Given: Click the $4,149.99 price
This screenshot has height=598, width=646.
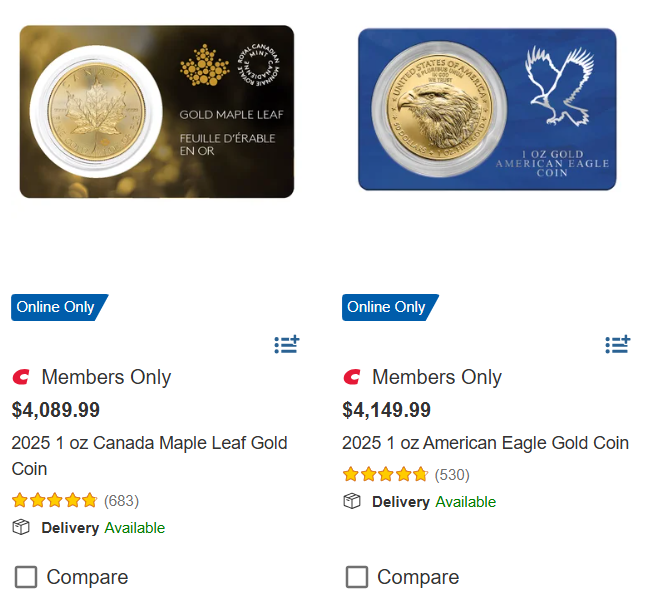Looking at the screenshot, I should coord(387,410).
